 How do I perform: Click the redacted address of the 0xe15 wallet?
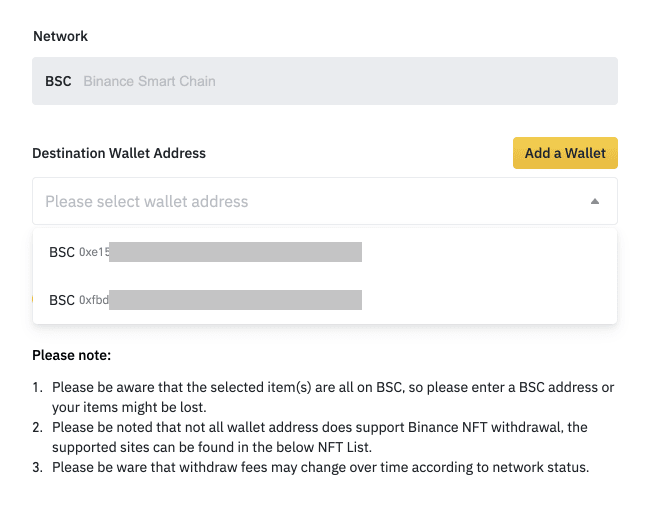[x=235, y=252]
